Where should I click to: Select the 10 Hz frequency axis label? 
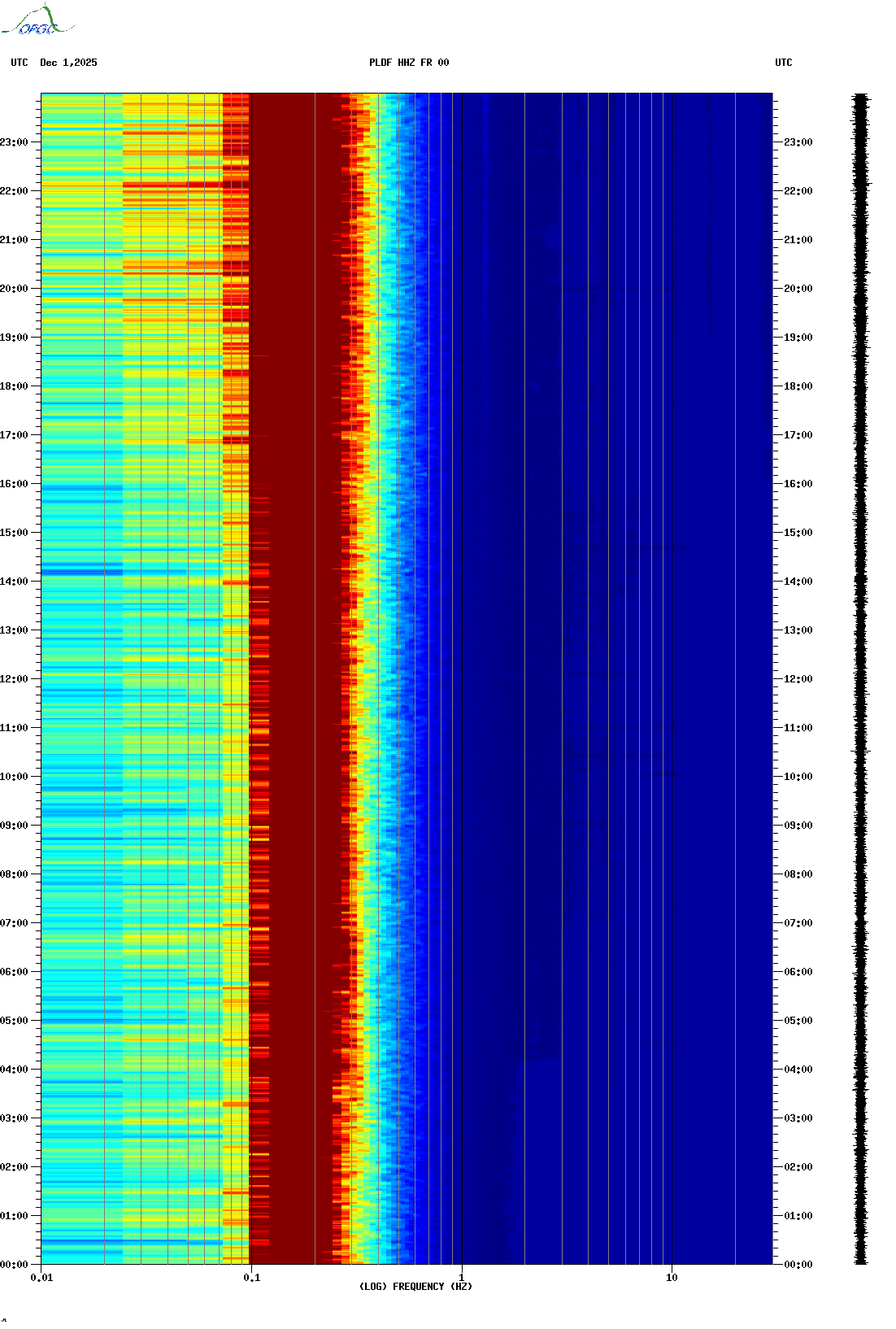tap(672, 1278)
